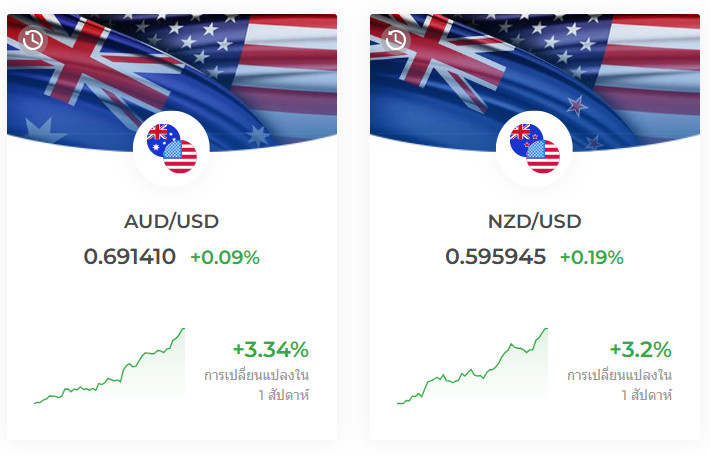Screen dimensions: 710x455
Task: Click the clock icon on NZD/USD card
Action: 396,40
